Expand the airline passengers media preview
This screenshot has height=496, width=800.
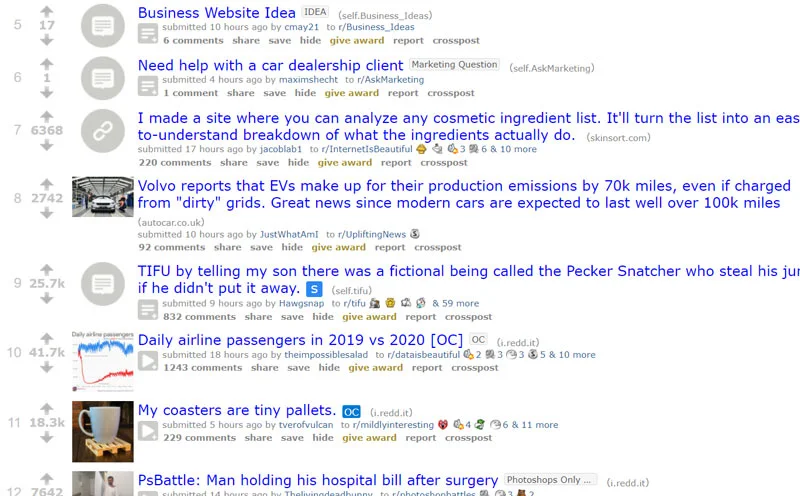(148, 361)
